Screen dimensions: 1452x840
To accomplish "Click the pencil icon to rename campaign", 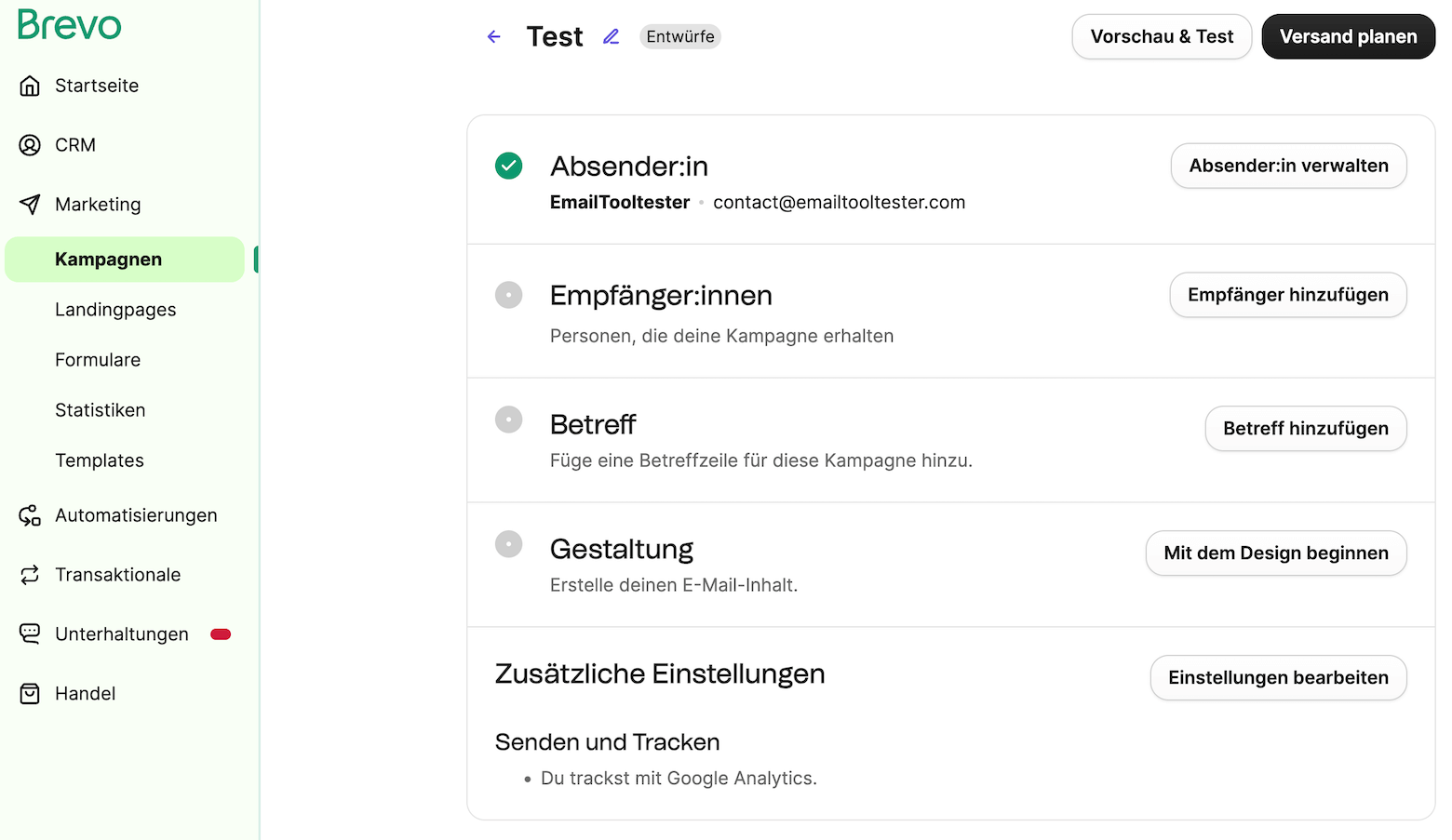I will (x=611, y=37).
